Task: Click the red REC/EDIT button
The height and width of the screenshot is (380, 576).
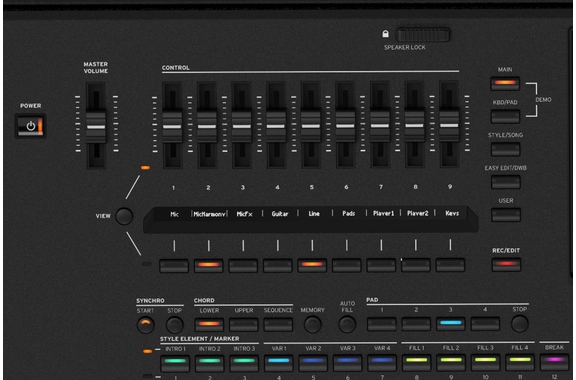Action: [x=506, y=264]
